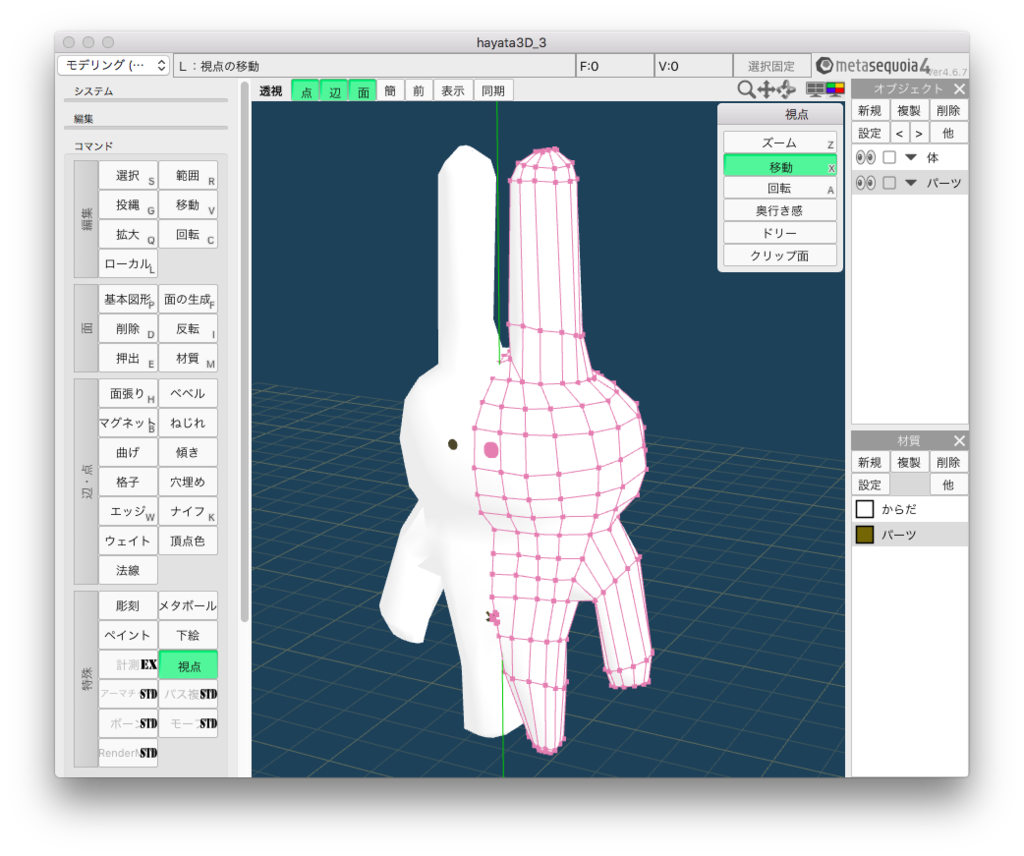Viewport: 1024px width, 856px height.
Task: Click 複製 in the object panel
Action: point(909,110)
